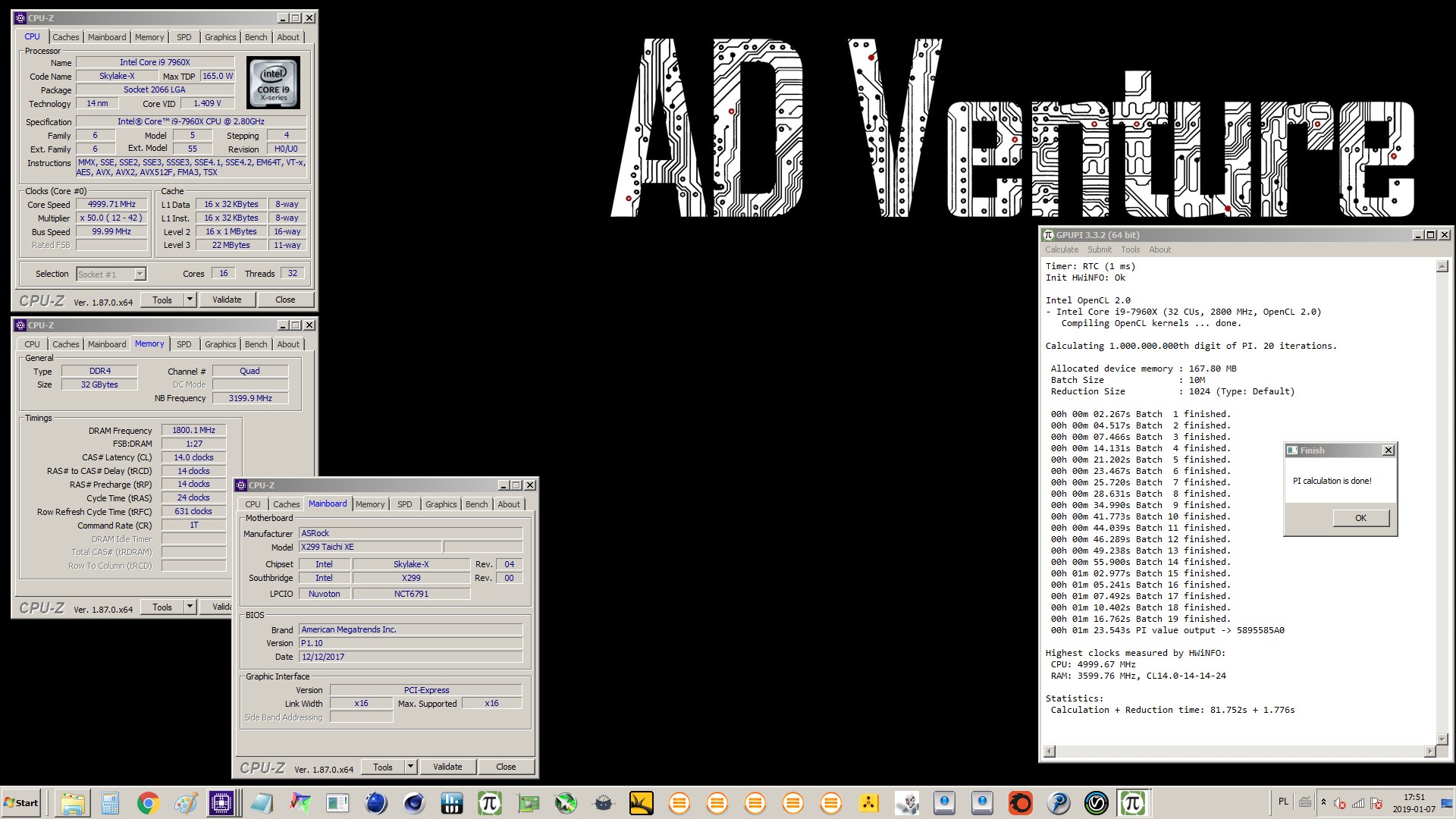Click the NB Frequency value 3199.9 MHz
The image size is (1456, 819).
[x=250, y=398]
